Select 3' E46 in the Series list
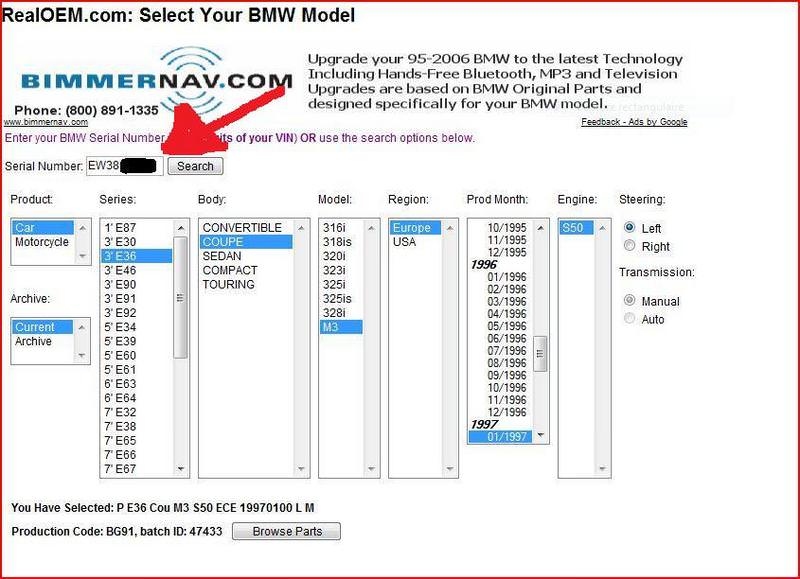 137,270
